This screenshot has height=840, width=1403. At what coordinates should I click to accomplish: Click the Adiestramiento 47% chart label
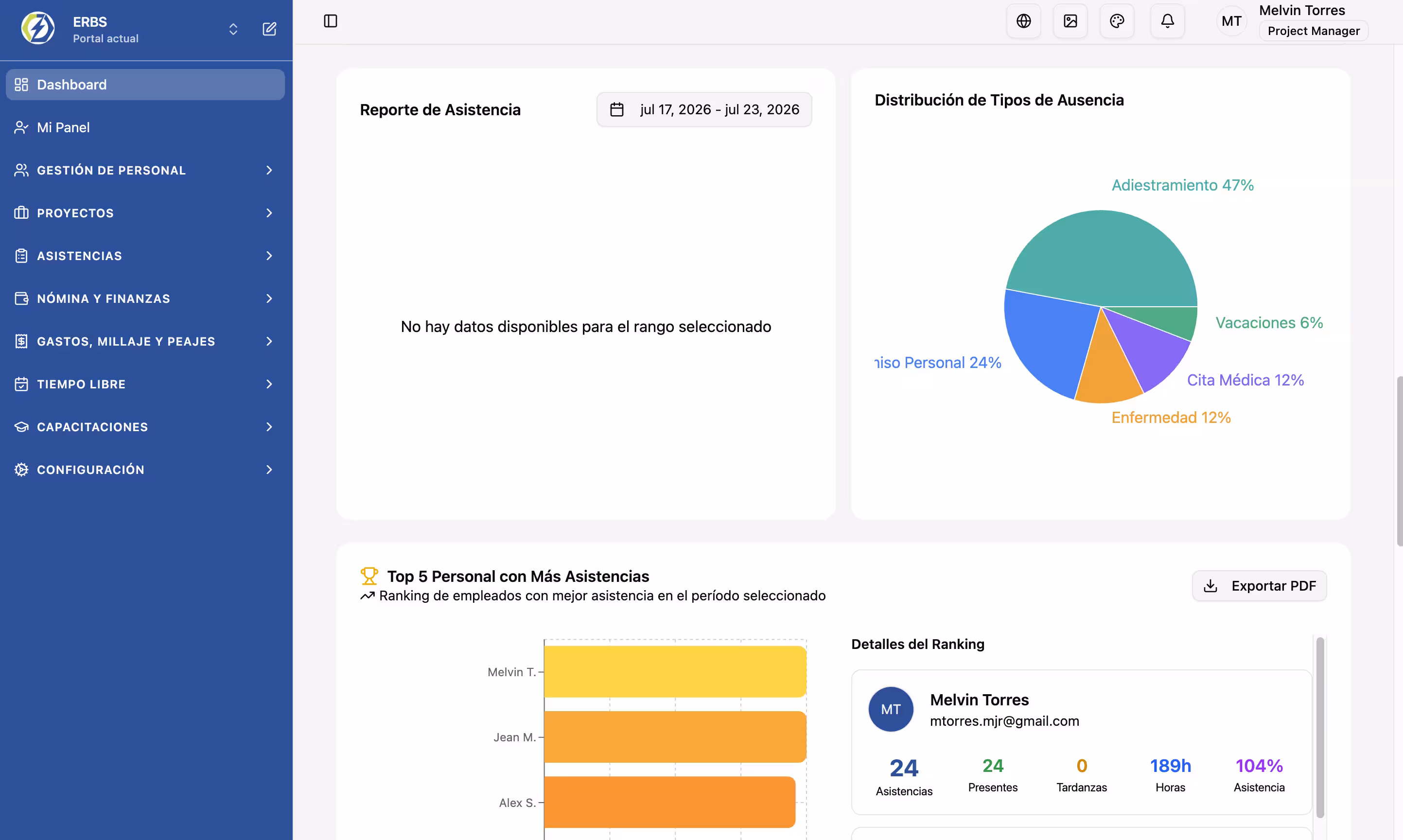coord(1182,185)
